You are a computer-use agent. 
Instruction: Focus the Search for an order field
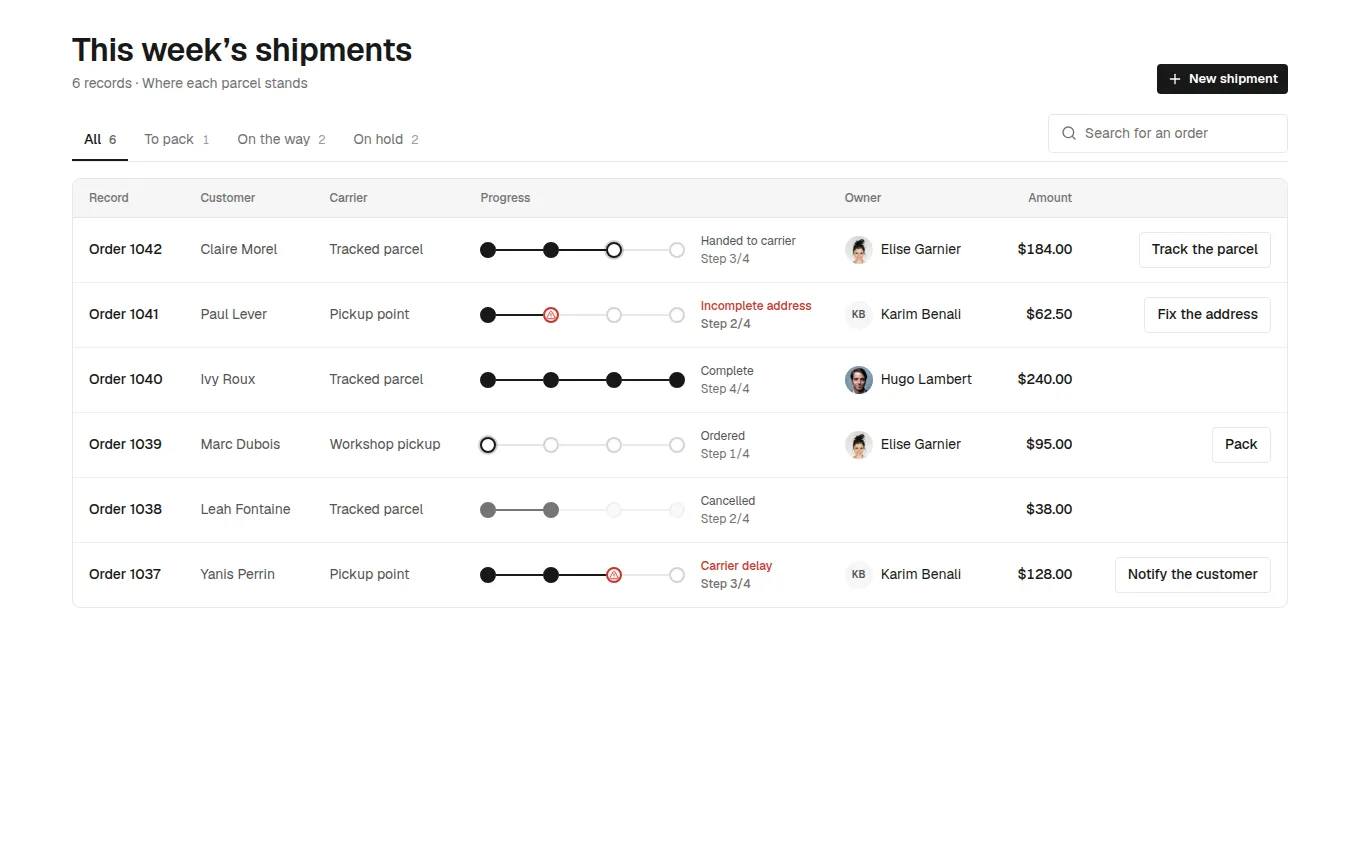tap(1168, 133)
